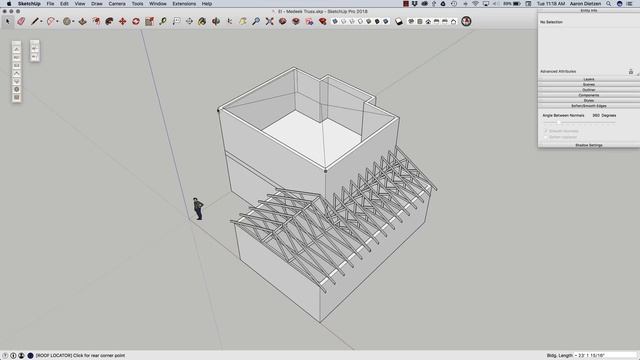Open the Tools menu
Viewport: 640px width, 360px height.
tap(137, 4)
